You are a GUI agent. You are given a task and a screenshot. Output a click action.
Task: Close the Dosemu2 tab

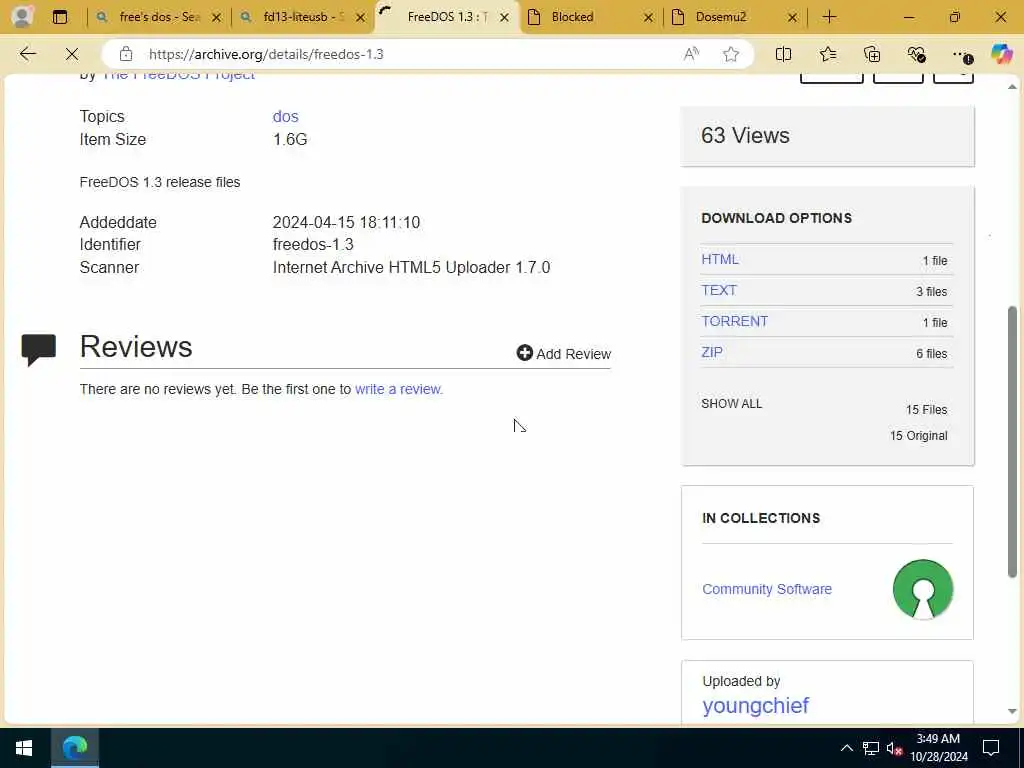[x=792, y=18]
